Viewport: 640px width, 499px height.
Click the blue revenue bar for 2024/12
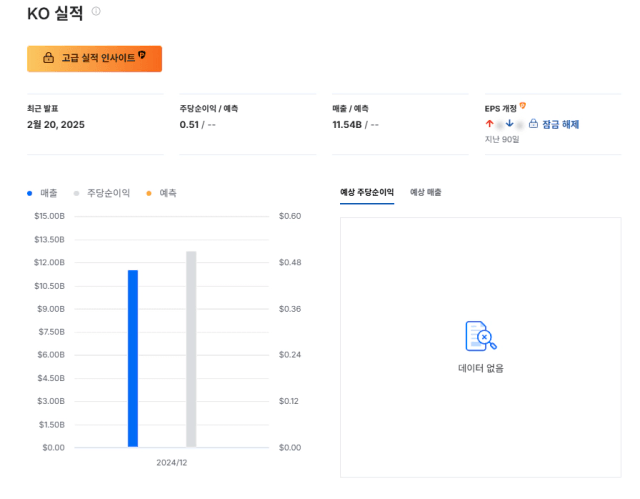[133, 359]
